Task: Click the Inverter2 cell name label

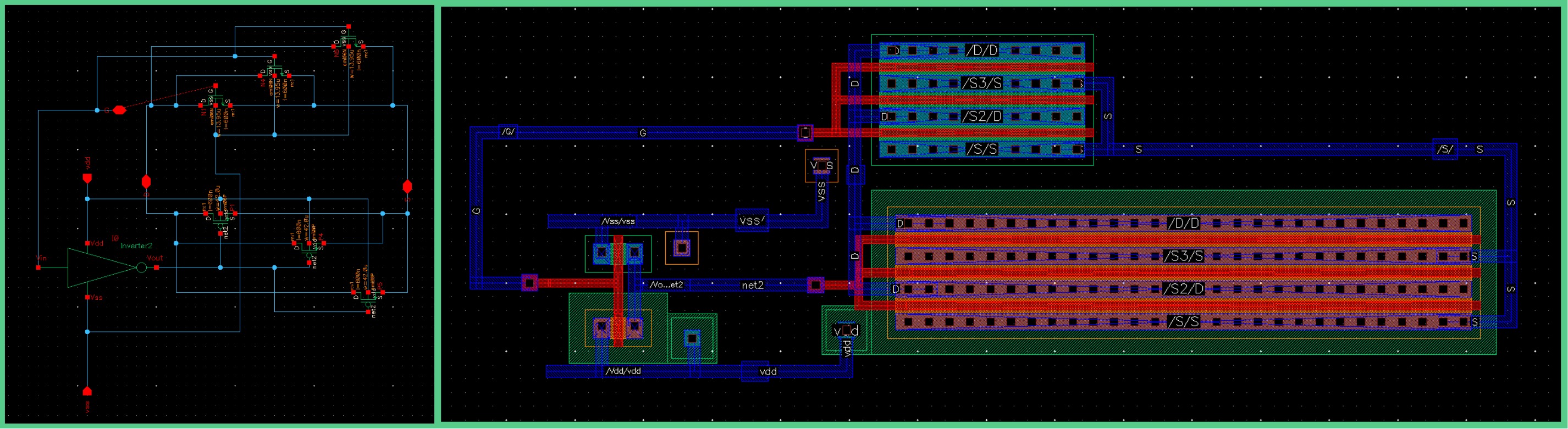Action: (136, 246)
